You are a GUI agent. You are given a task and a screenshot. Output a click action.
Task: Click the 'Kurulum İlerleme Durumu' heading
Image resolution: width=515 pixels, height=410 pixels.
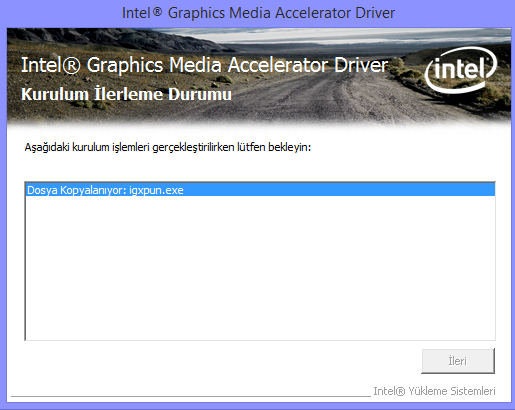[x=126, y=94]
